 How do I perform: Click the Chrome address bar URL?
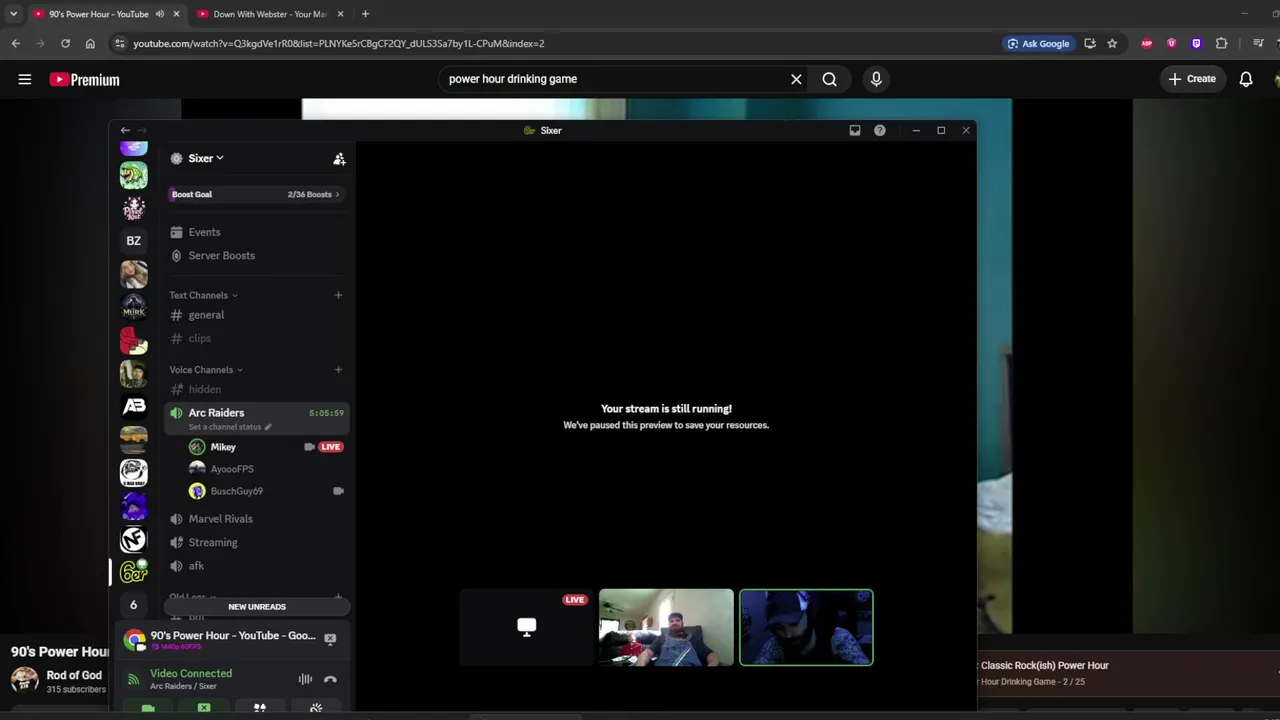tap(339, 44)
